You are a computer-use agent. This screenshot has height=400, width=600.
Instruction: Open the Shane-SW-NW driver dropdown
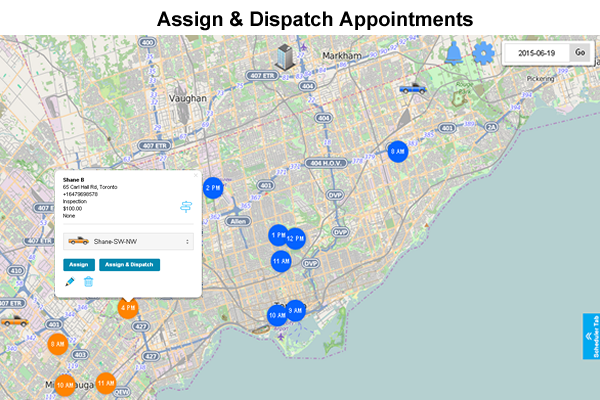128,241
